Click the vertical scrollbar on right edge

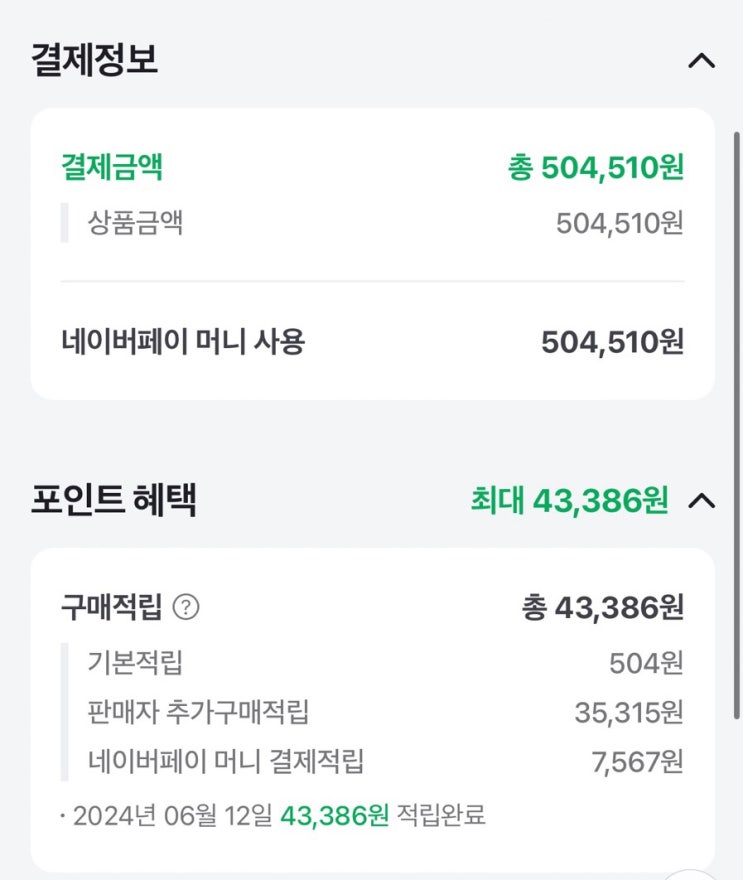[x=737, y=400]
